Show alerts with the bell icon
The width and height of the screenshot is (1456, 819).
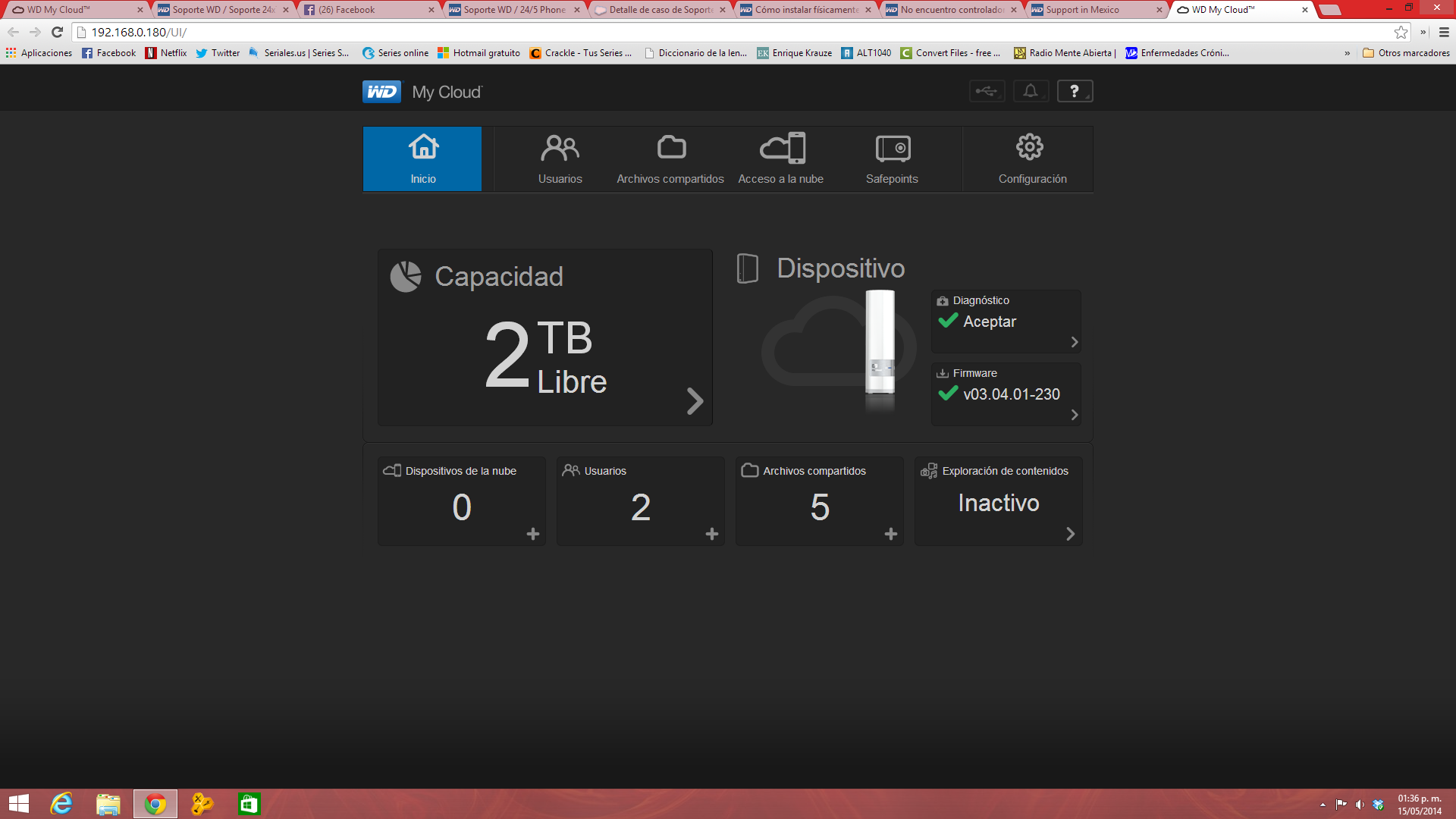pos(1031,91)
